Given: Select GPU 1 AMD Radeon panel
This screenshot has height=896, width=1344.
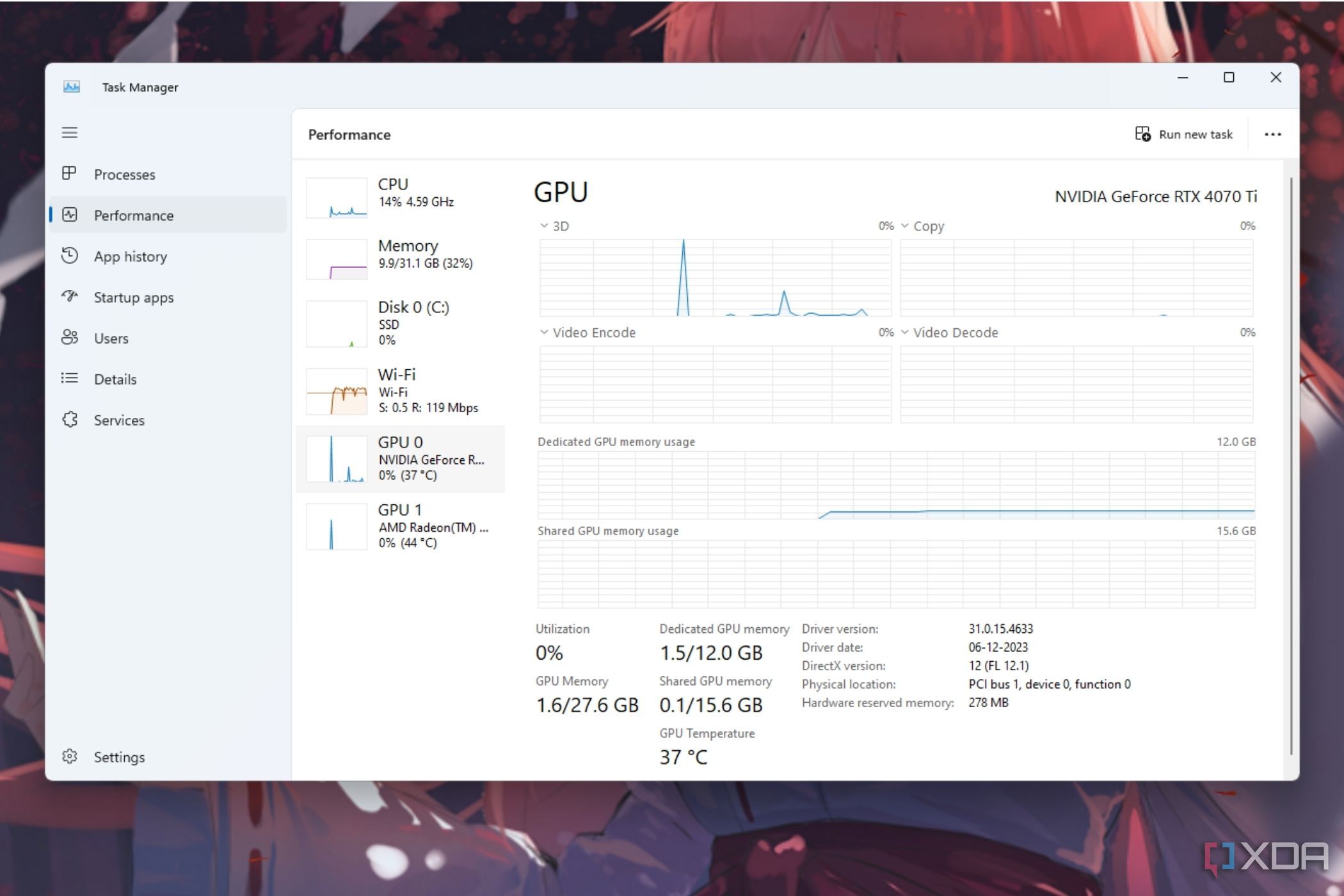Looking at the screenshot, I should click(405, 525).
